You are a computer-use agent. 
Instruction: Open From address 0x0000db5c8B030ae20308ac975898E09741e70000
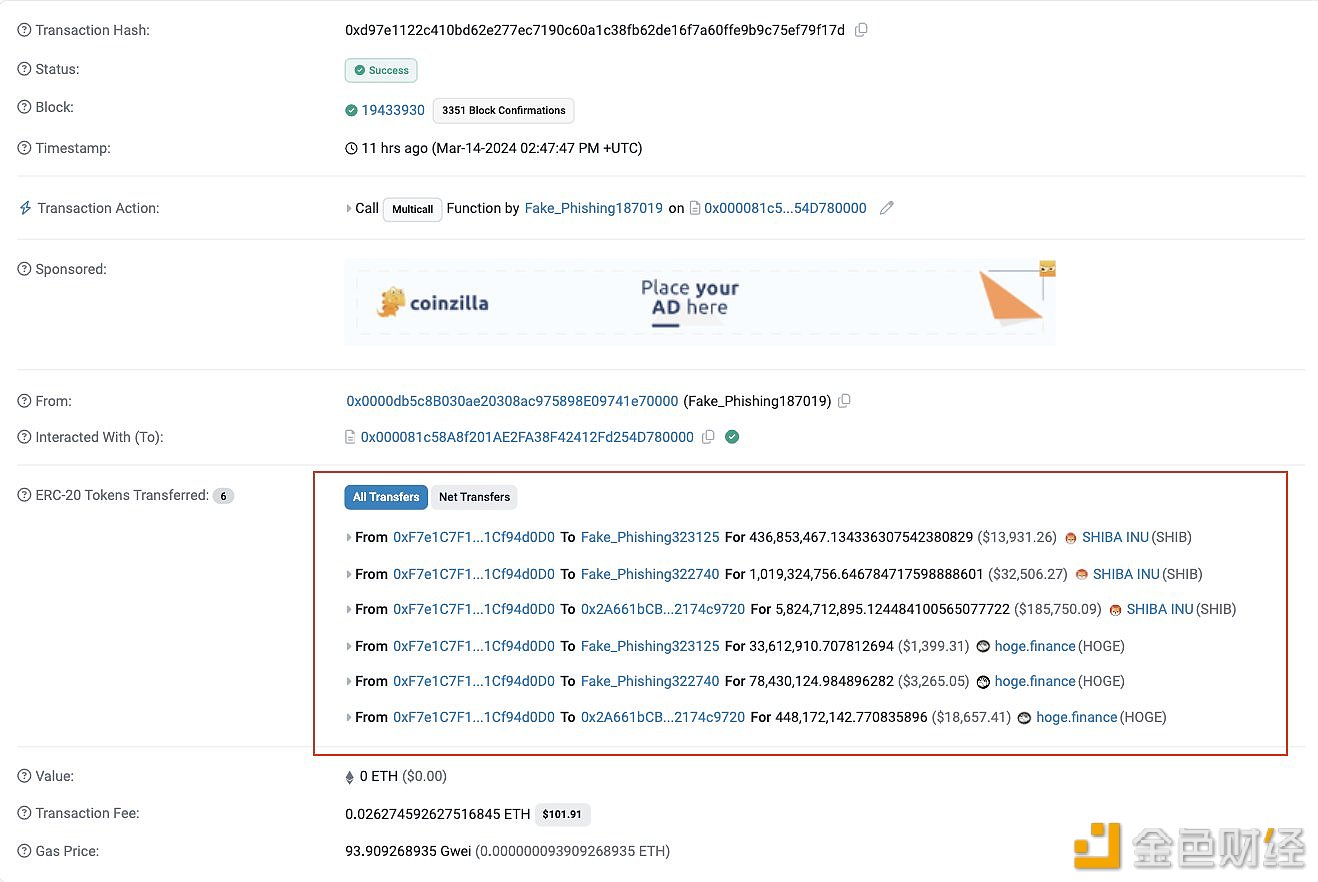(x=512, y=401)
